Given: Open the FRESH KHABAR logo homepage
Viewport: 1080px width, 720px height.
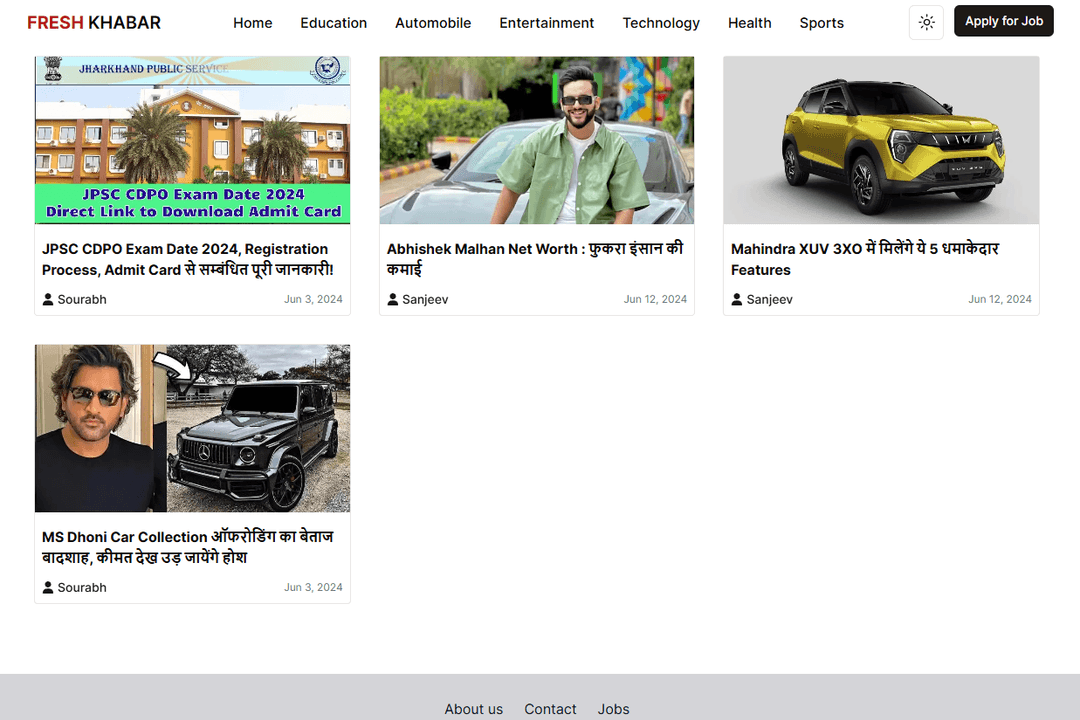Looking at the screenshot, I should pos(94,23).
